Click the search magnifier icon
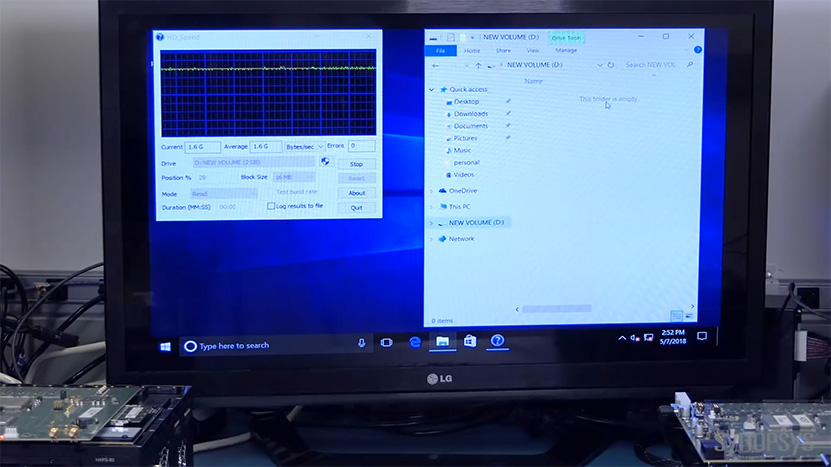The image size is (831, 467). [690, 65]
